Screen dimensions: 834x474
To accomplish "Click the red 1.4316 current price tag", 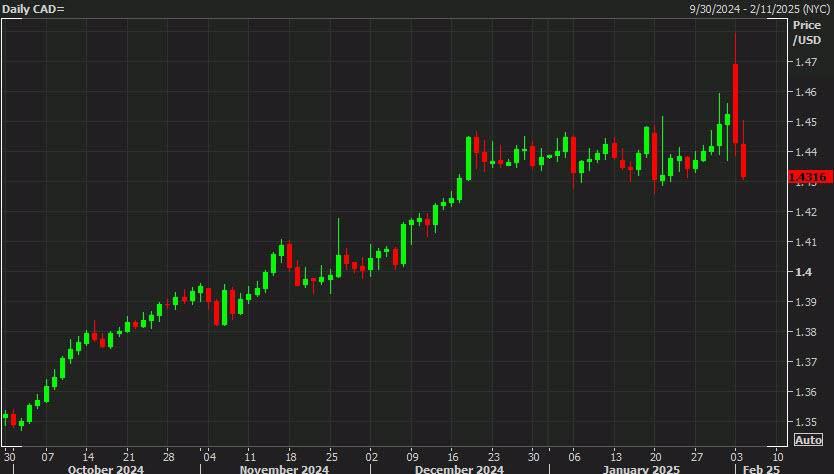I will (x=810, y=177).
